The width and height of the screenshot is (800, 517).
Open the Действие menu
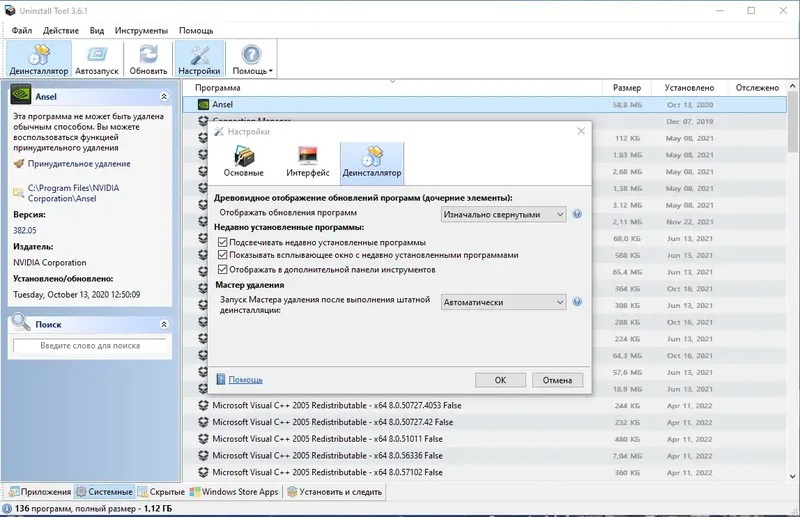coord(61,31)
